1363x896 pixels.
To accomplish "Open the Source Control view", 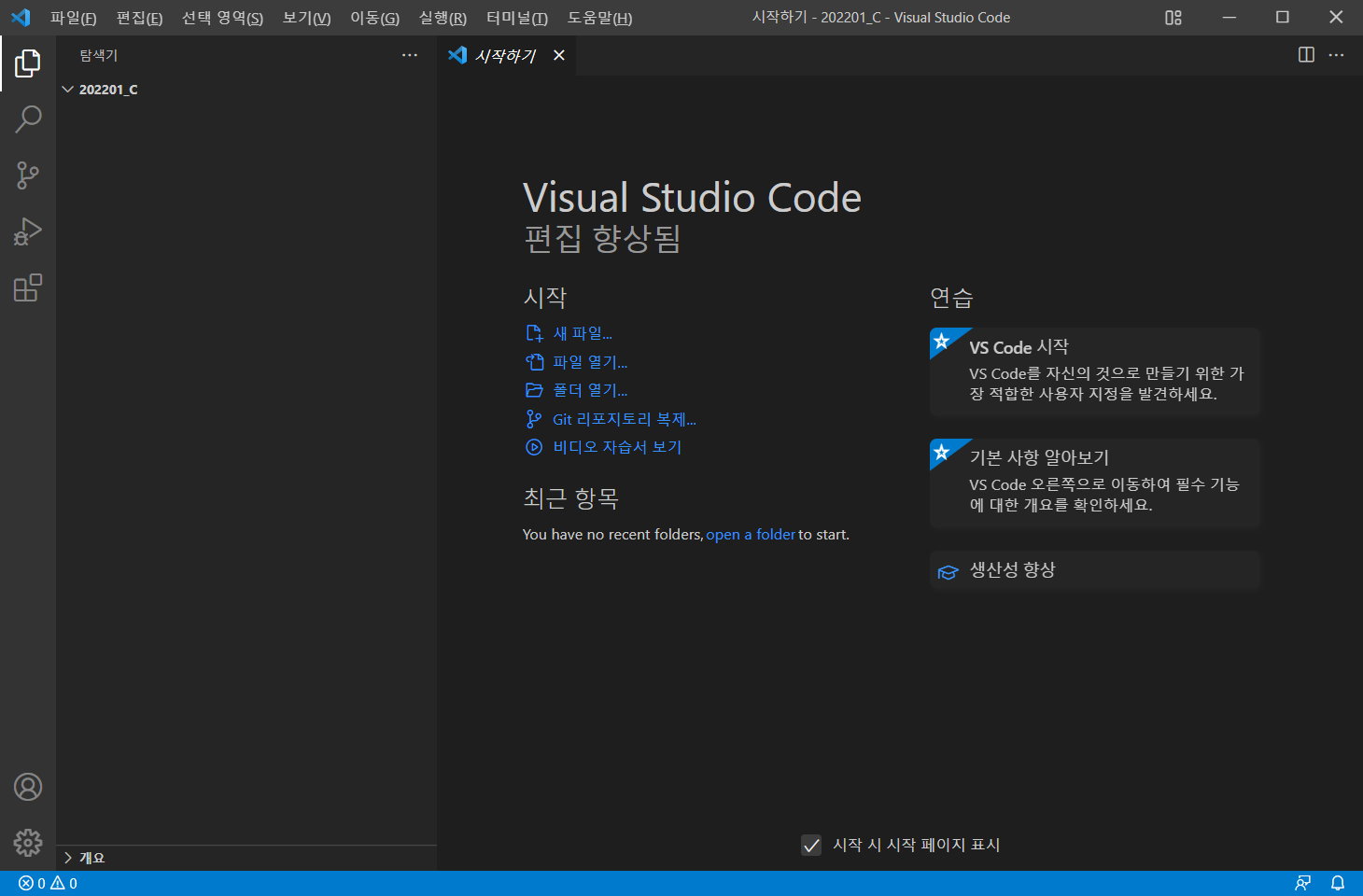I will point(28,175).
